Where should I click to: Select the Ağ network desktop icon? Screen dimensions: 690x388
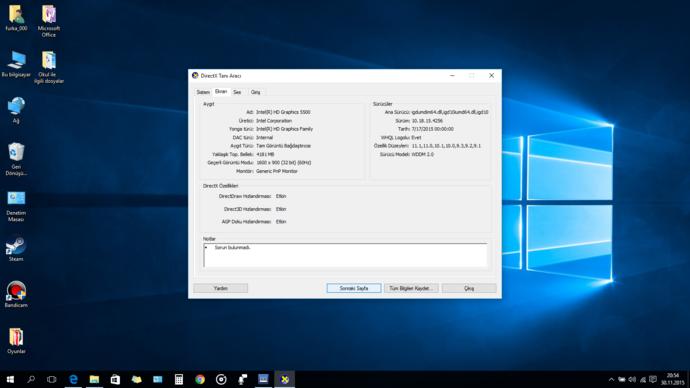click(x=16, y=110)
